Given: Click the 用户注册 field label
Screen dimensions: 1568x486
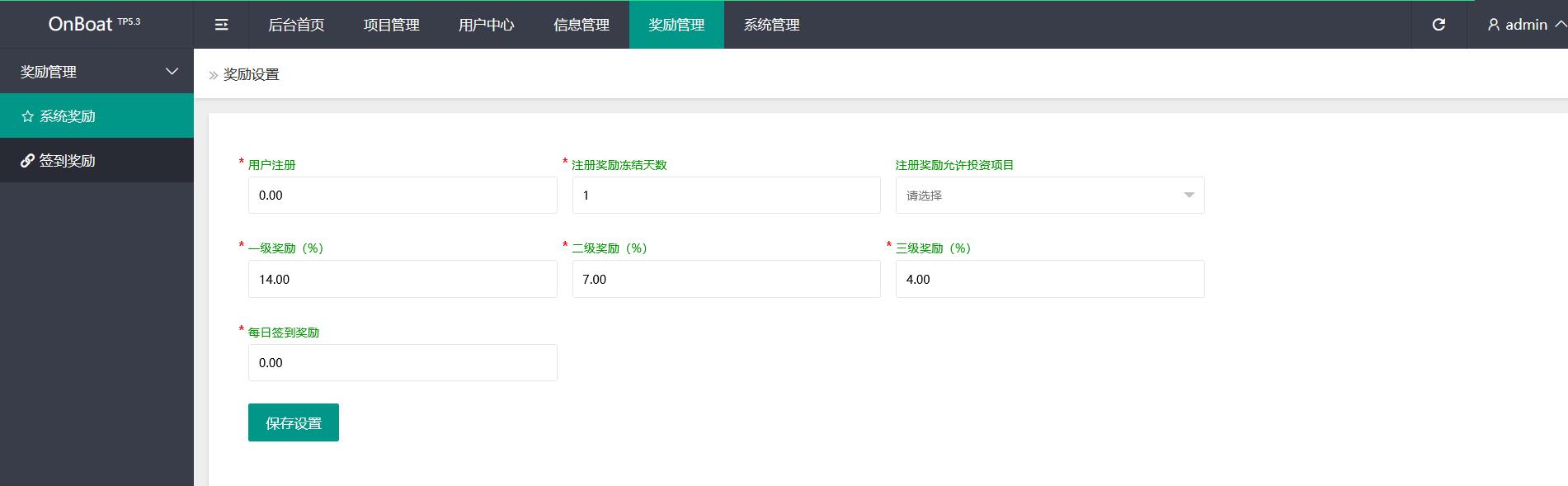Looking at the screenshot, I should (x=272, y=165).
